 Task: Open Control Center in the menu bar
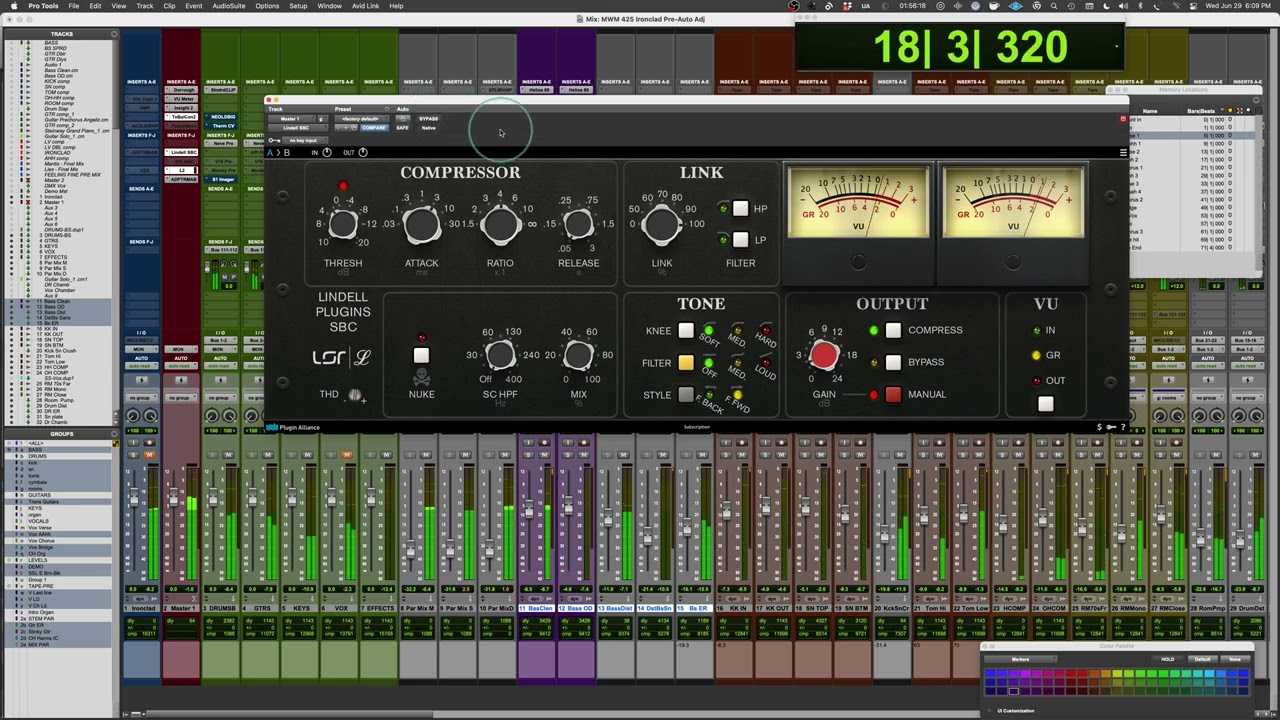1193,6
